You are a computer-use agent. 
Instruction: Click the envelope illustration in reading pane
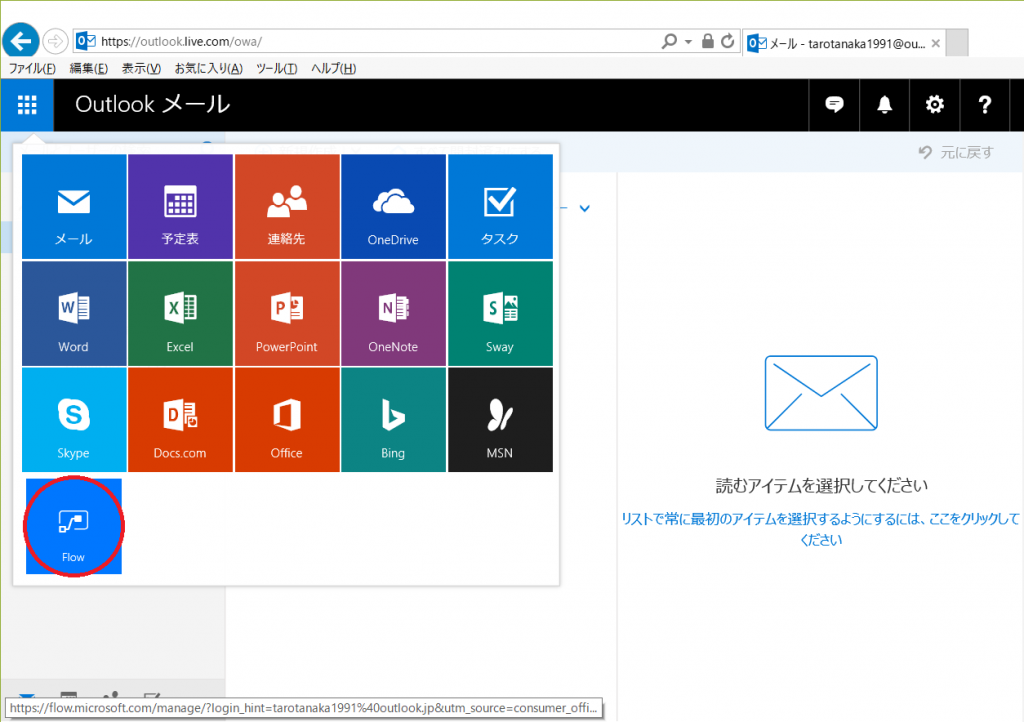pyautogui.click(x=821, y=393)
